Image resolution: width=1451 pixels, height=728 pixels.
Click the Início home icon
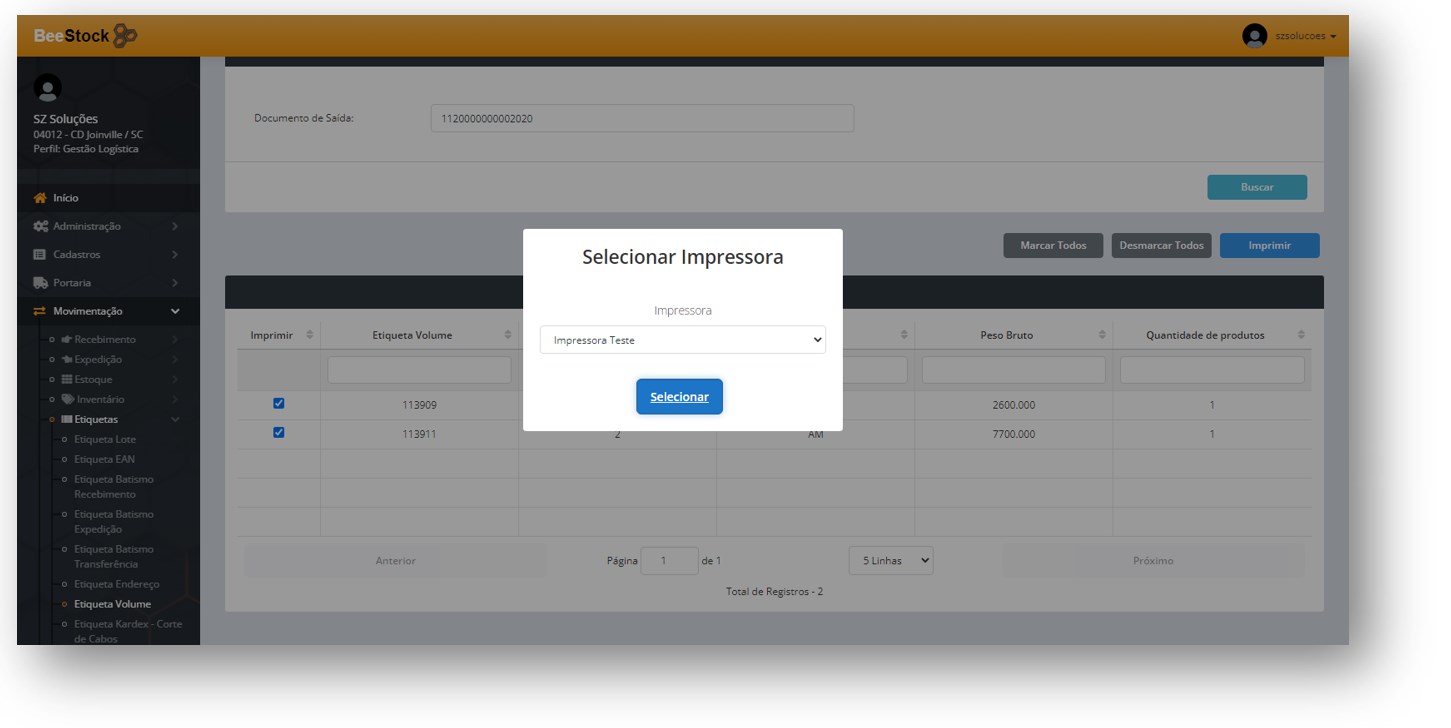pos(41,198)
